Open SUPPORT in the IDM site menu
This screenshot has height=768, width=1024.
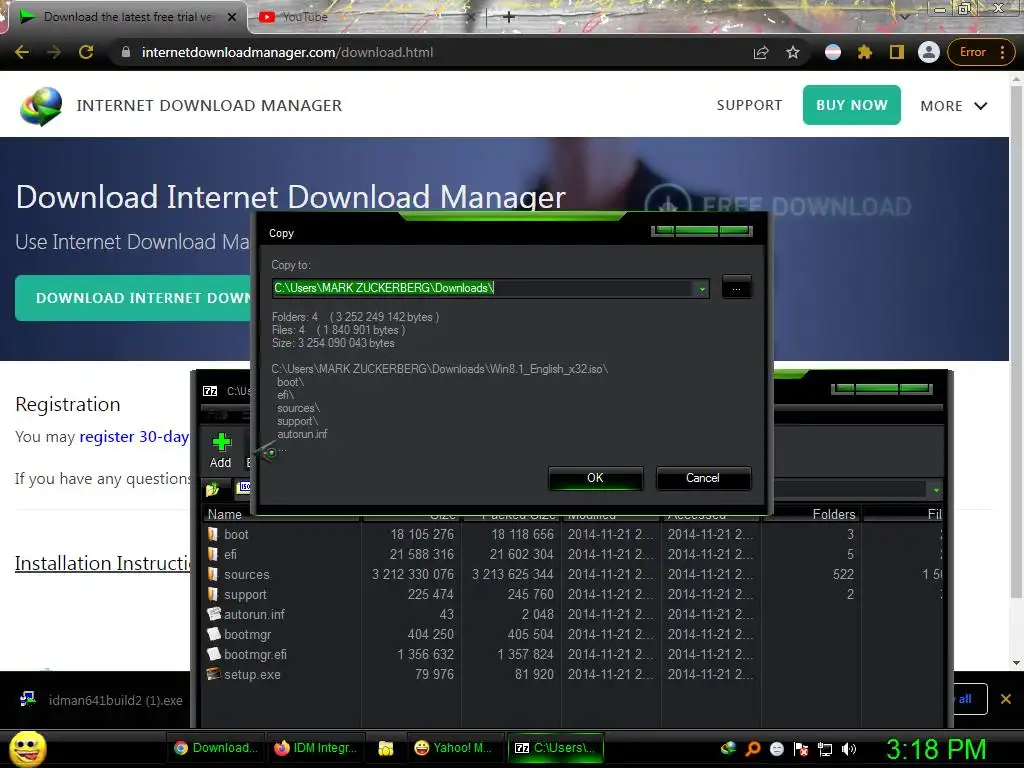tap(749, 105)
